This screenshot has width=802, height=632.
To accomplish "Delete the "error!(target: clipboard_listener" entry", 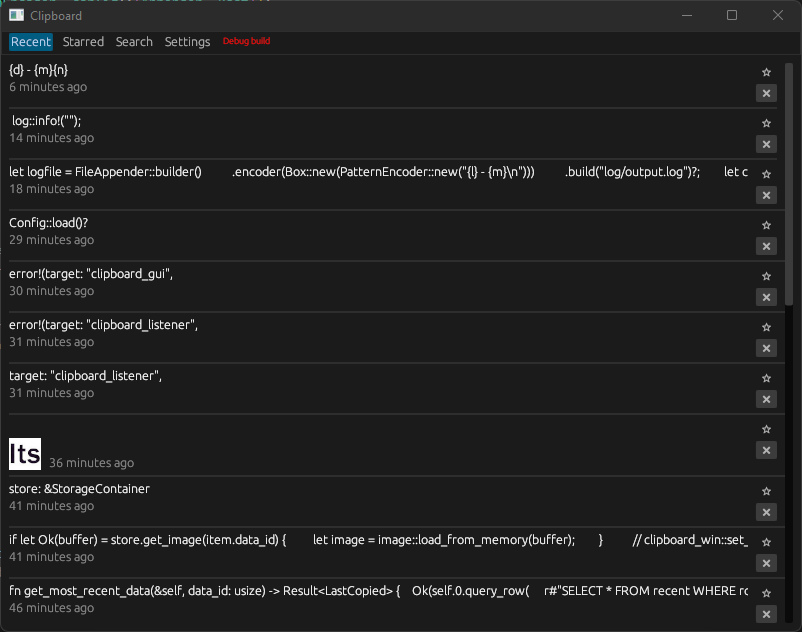I will point(766,348).
